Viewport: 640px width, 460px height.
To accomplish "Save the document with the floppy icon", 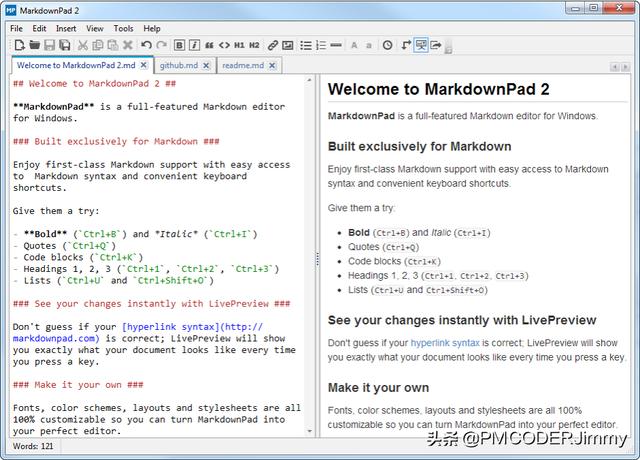I will tap(49, 45).
